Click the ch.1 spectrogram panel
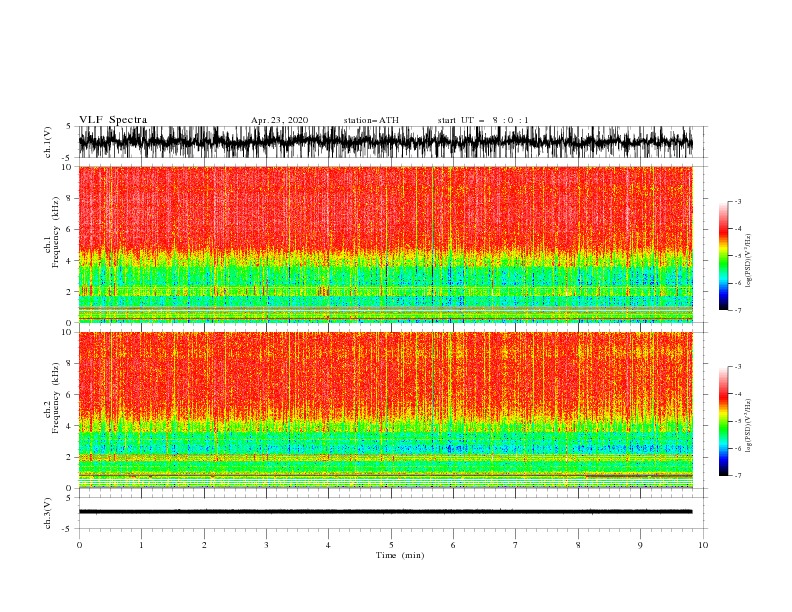792x612 pixels. [x=385, y=244]
